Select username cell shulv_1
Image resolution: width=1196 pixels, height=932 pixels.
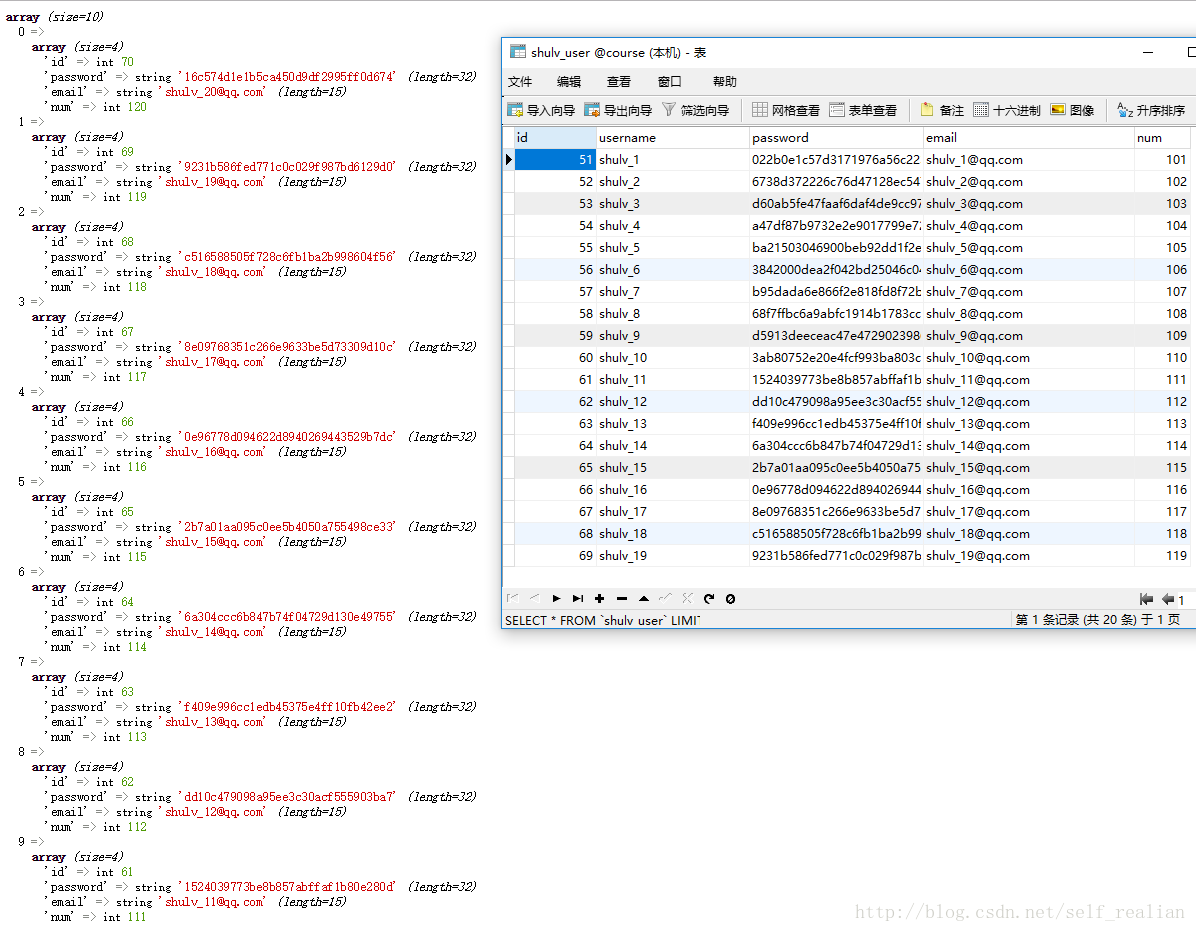coord(672,159)
